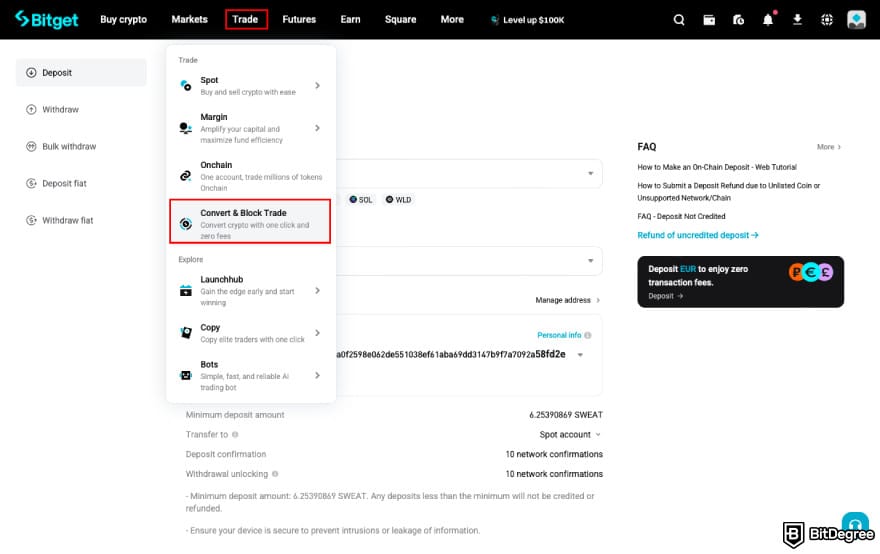880x554 pixels.
Task: Expand the Spot submenu arrow
Action: pyautogui.click(x=318, y=85)
